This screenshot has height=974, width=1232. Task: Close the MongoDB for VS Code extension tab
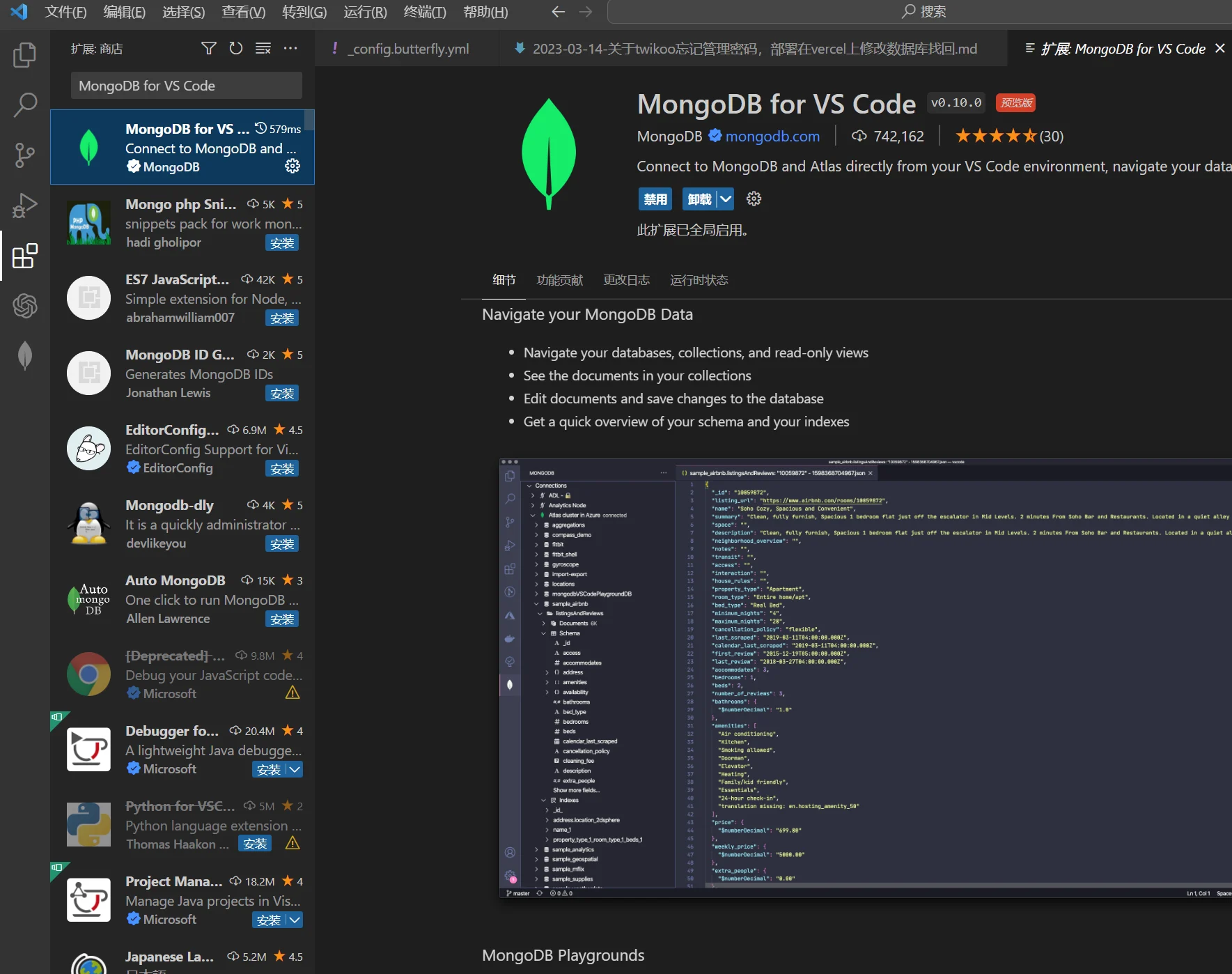click(x=1219, y=48)
